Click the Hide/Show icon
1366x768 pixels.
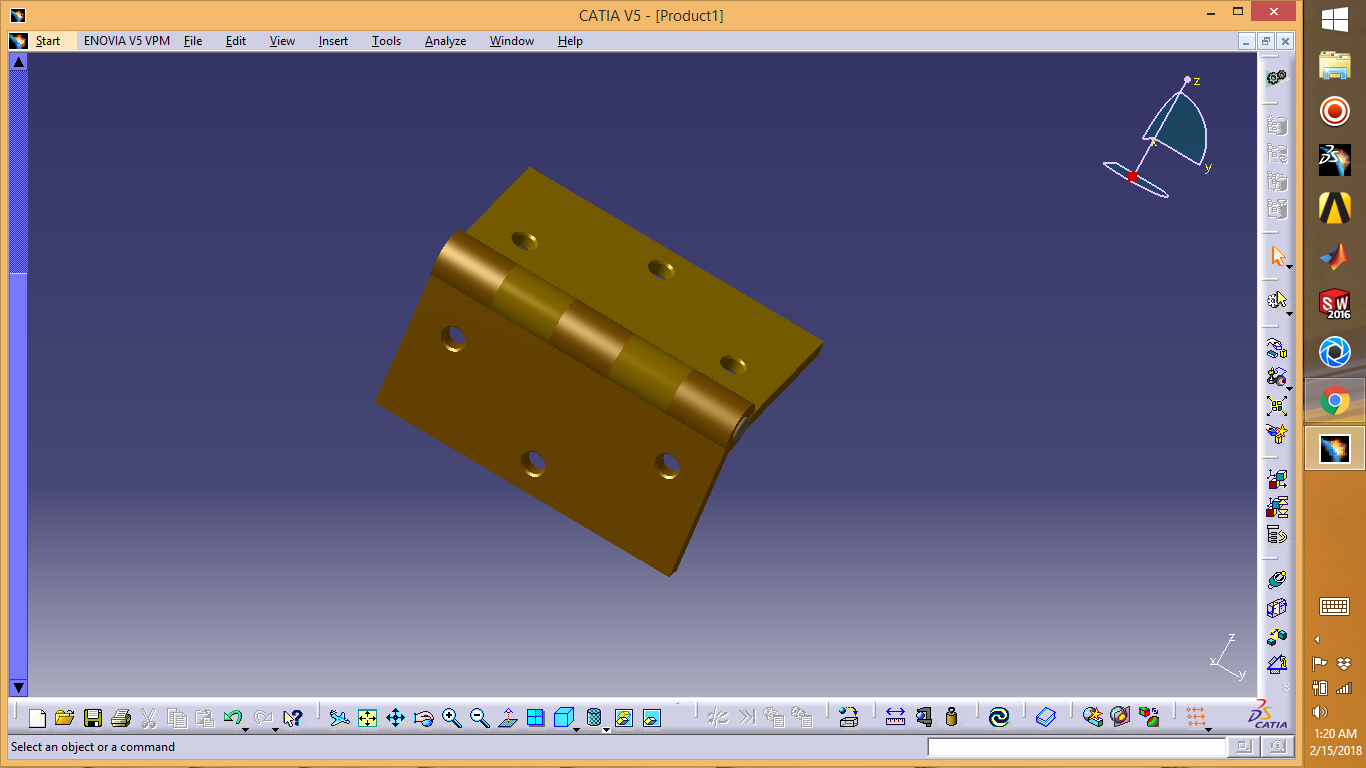tap(624, 717)
